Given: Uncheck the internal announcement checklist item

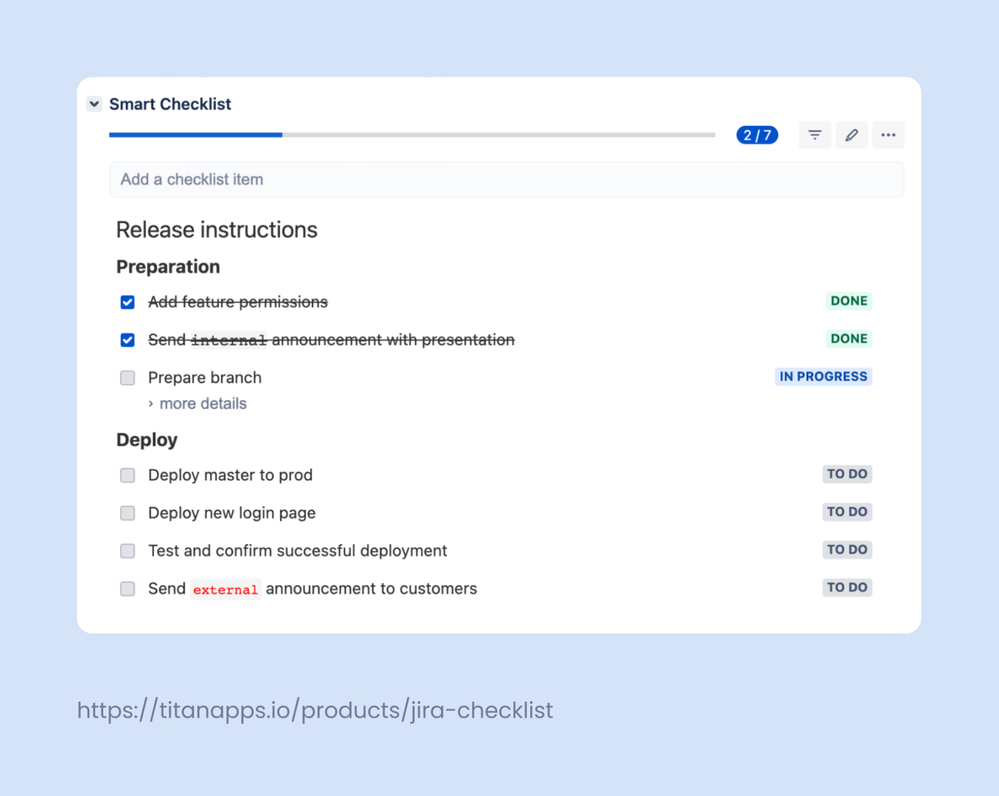Looking at the screenshot, I should pos(127,339).
